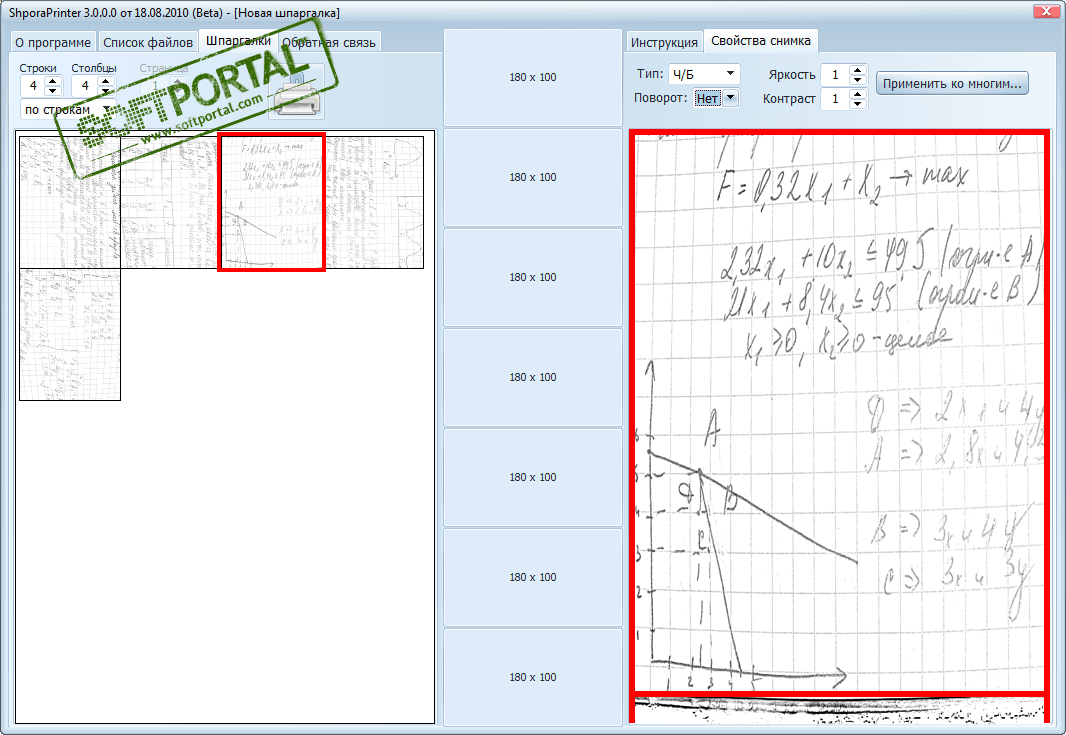Viewport: 1066px width, 735px height.
Task: Click the large preview of the selected sheet
Action: [840, 413]
